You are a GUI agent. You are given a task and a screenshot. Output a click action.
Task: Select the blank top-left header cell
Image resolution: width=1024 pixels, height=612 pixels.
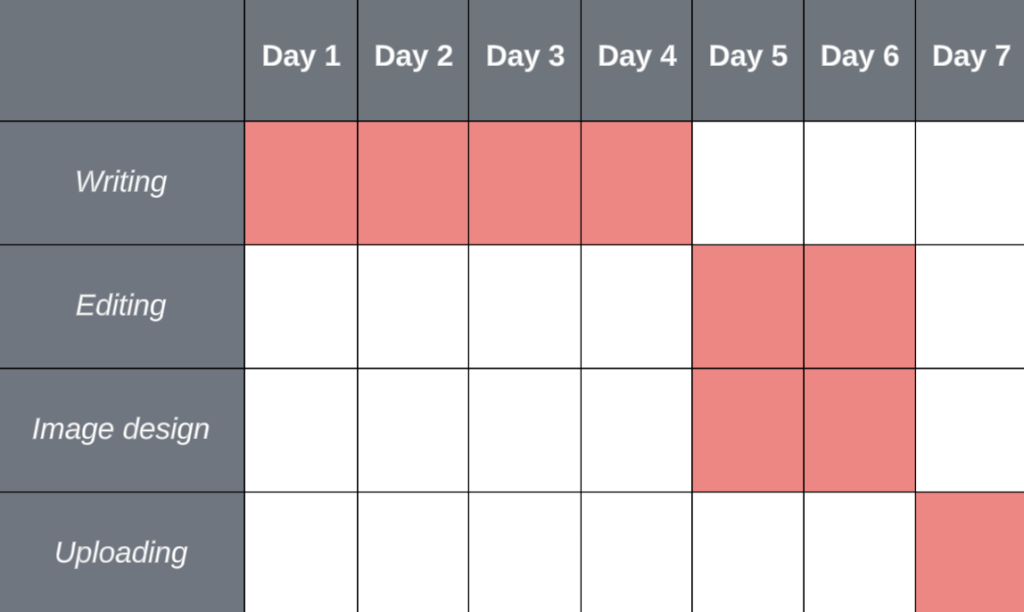[121, 60]
